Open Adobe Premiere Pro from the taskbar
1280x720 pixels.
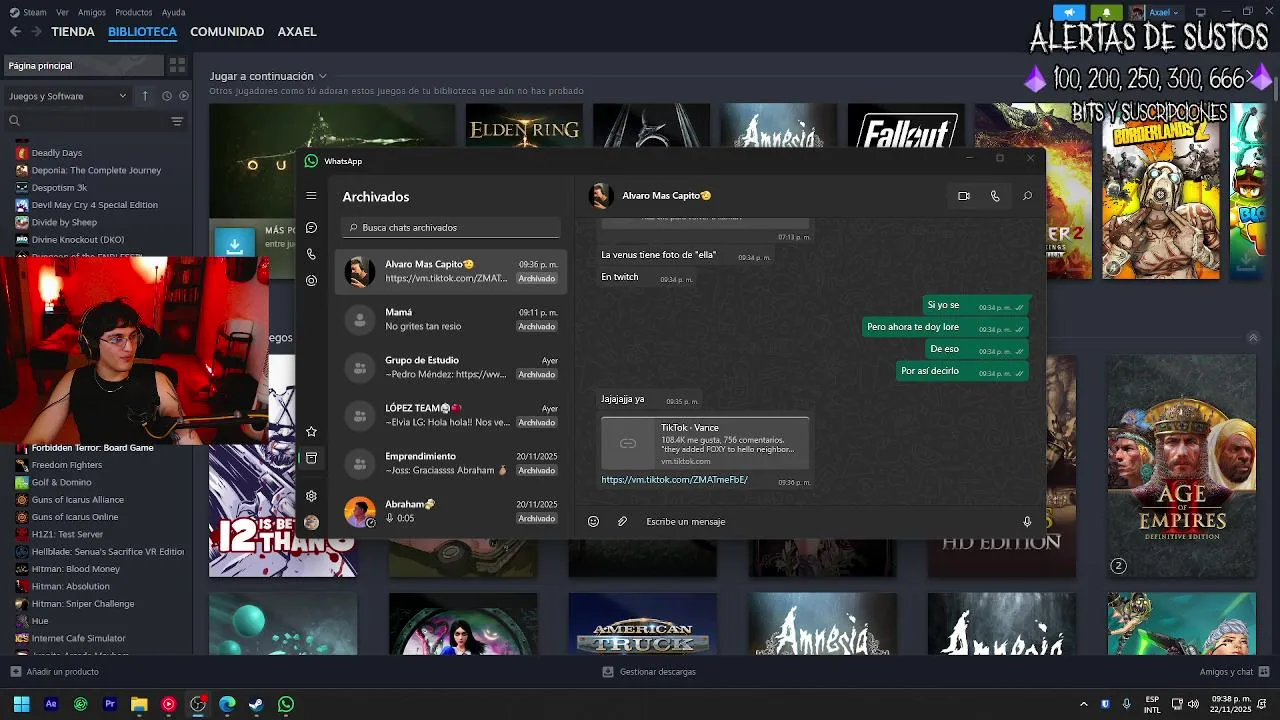[x=110, y=704]
